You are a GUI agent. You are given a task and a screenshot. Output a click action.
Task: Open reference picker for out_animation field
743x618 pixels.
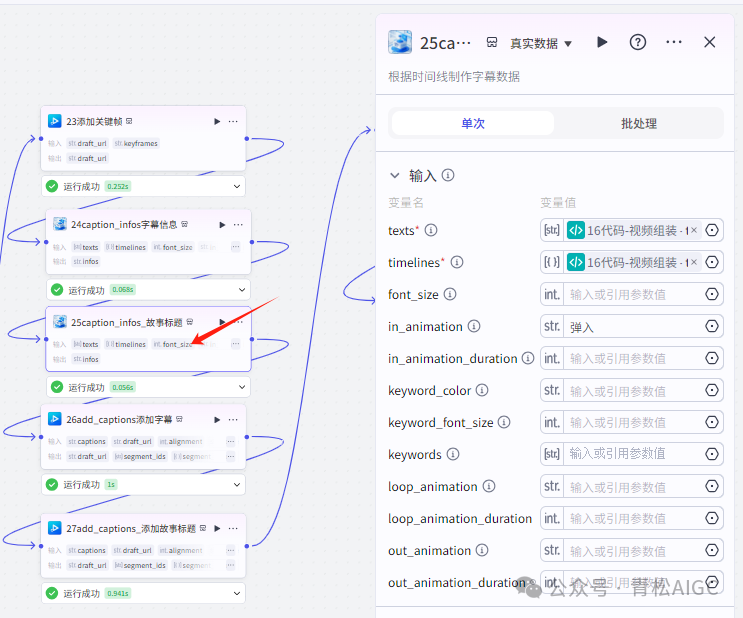[712, 550]
